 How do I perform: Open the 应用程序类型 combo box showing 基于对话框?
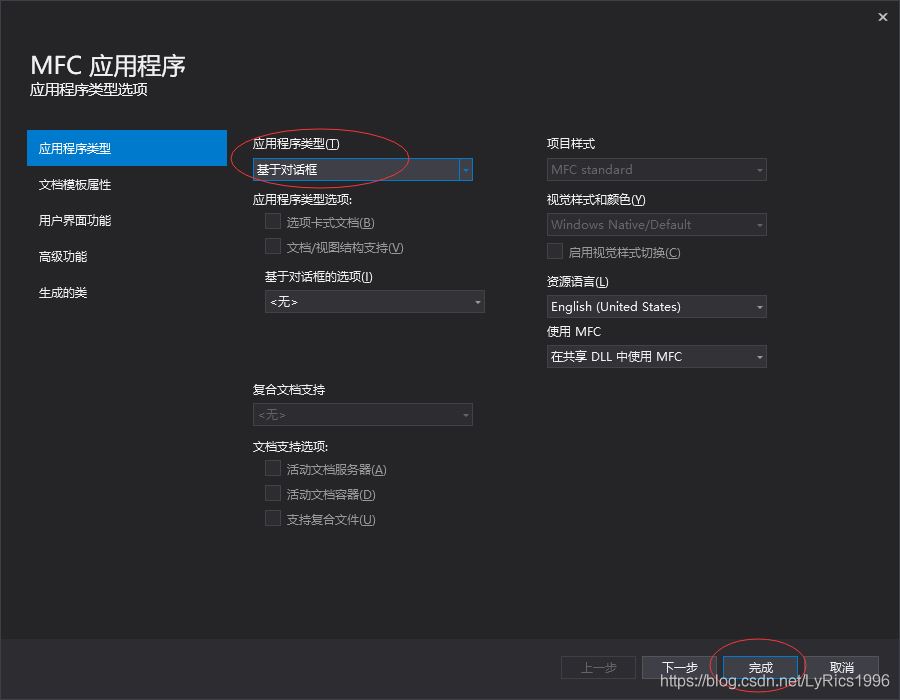click(362, 169)
